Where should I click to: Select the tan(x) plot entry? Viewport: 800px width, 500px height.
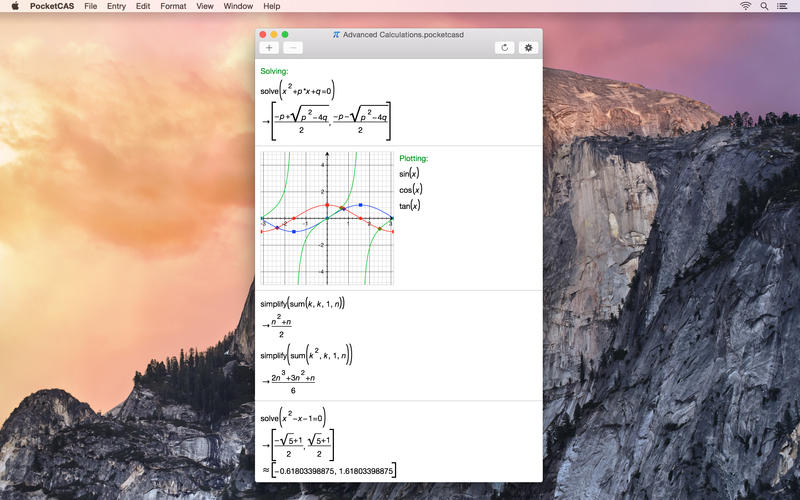pos(410,206)
